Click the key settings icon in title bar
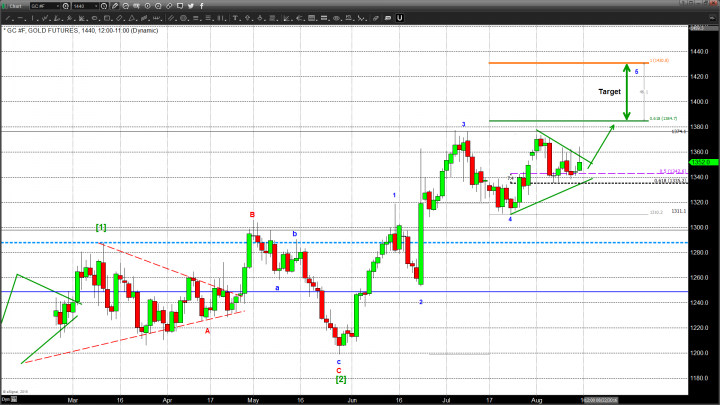 (136, 6)
